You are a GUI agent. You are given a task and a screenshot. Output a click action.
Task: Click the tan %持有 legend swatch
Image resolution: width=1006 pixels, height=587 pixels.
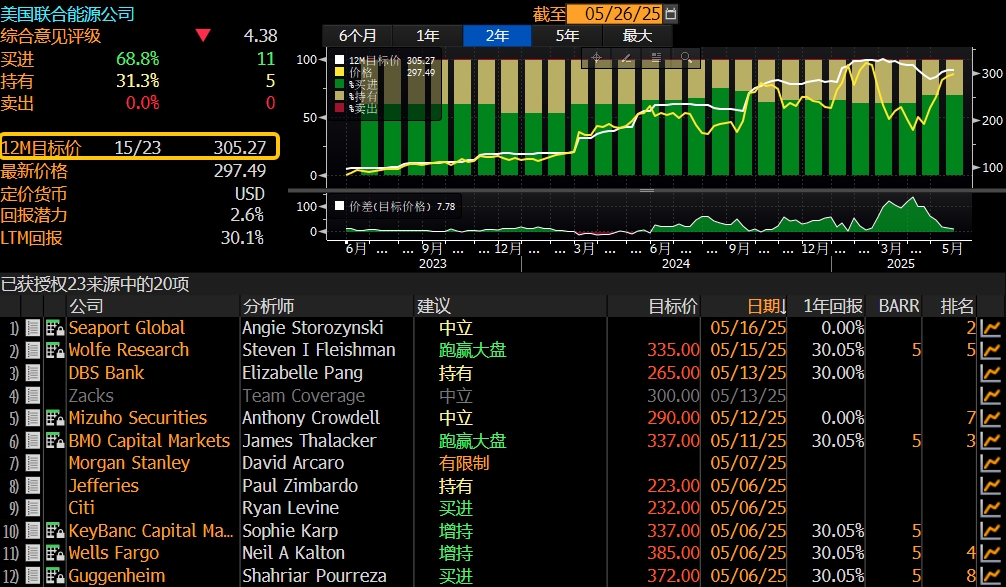coord(339,96)
